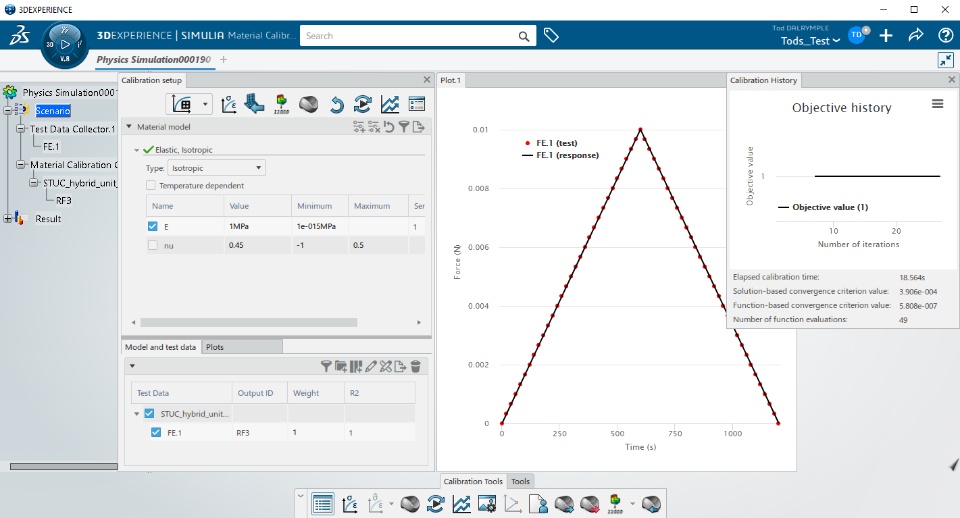
Task: Click the tag icon next to search bar
Action: 551,36
